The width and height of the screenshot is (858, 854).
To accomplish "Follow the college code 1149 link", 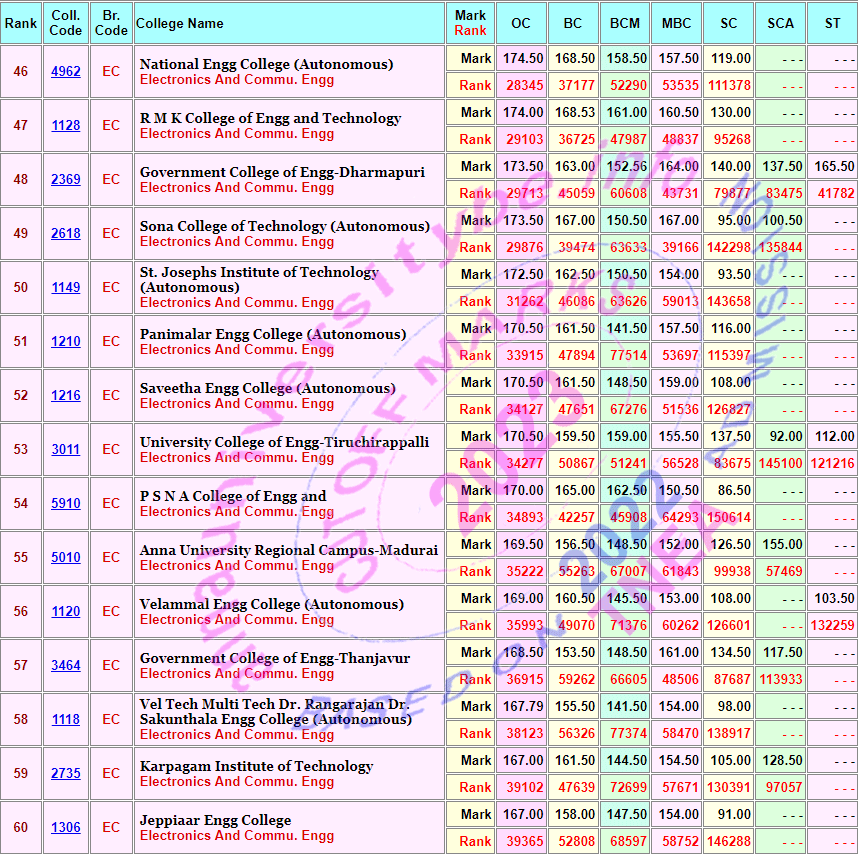I will coord(66,288).
